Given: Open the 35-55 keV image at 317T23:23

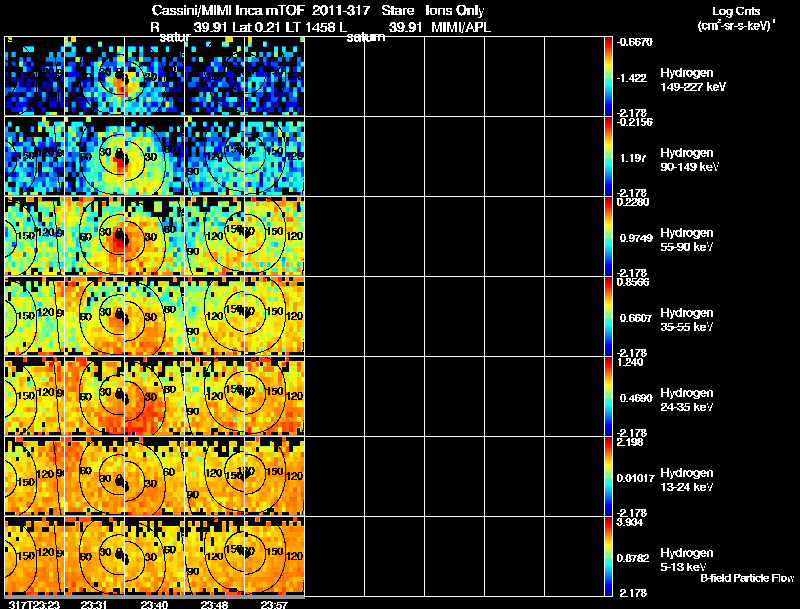Looking at the screenshot, I should tap(34, 316).
